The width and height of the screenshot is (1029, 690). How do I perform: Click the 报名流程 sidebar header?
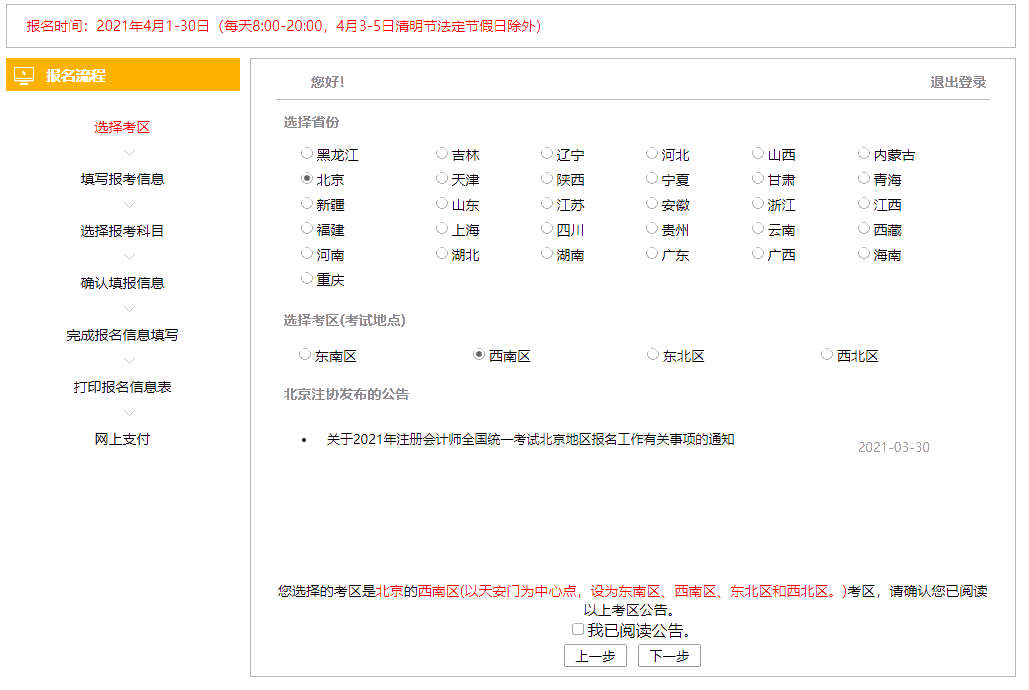tap(123, 75)
